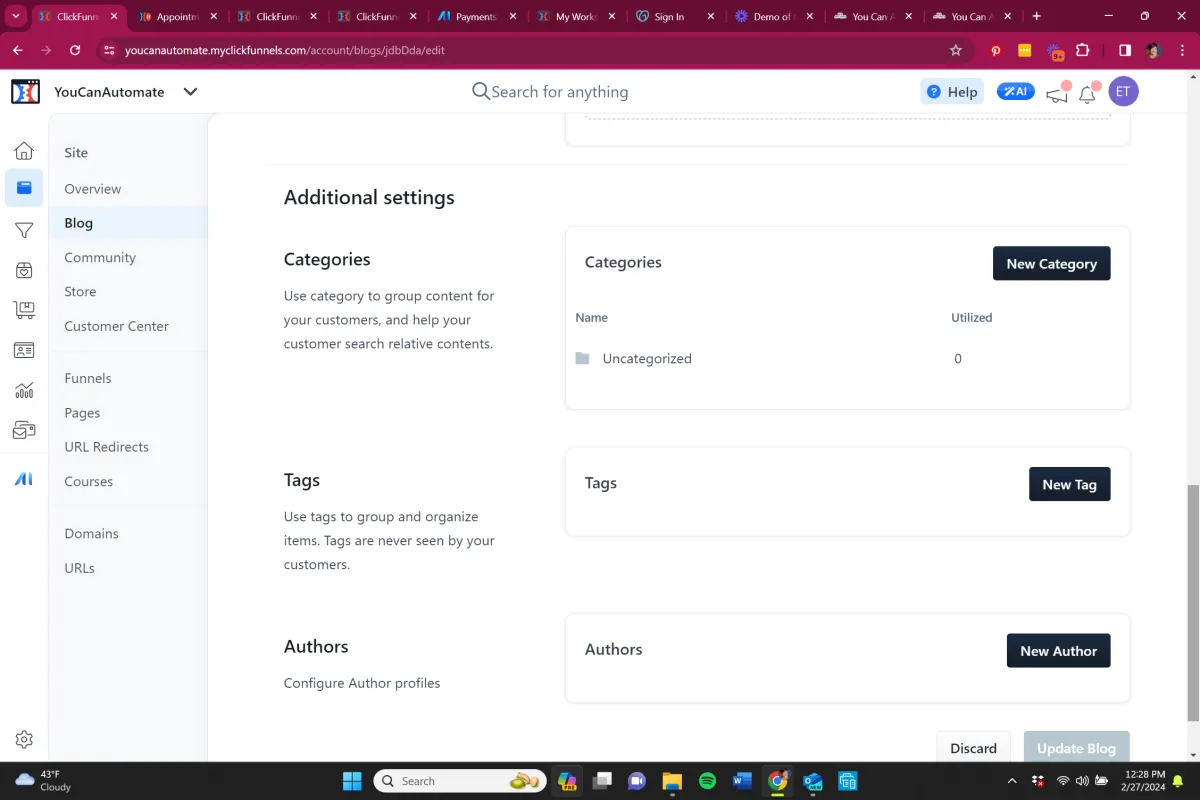
Task: Open the notifications bell icon
Action: [x=1087, y=94]
